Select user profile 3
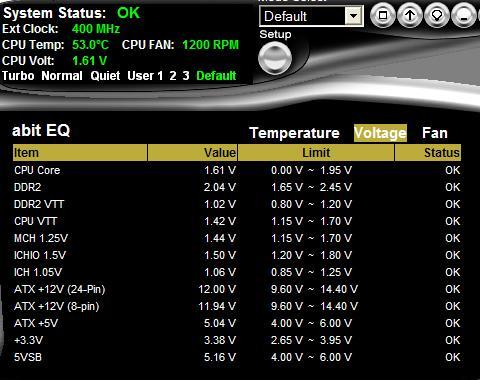Image resolution: width=480 pixels, height=380 pixels. point(186,76)
